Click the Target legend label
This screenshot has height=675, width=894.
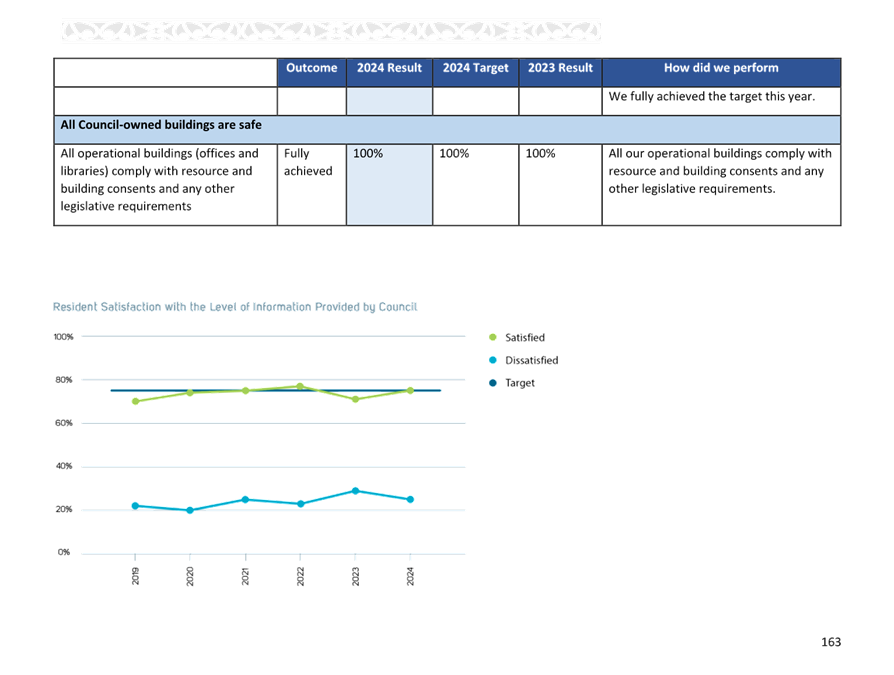pos(519,383)
